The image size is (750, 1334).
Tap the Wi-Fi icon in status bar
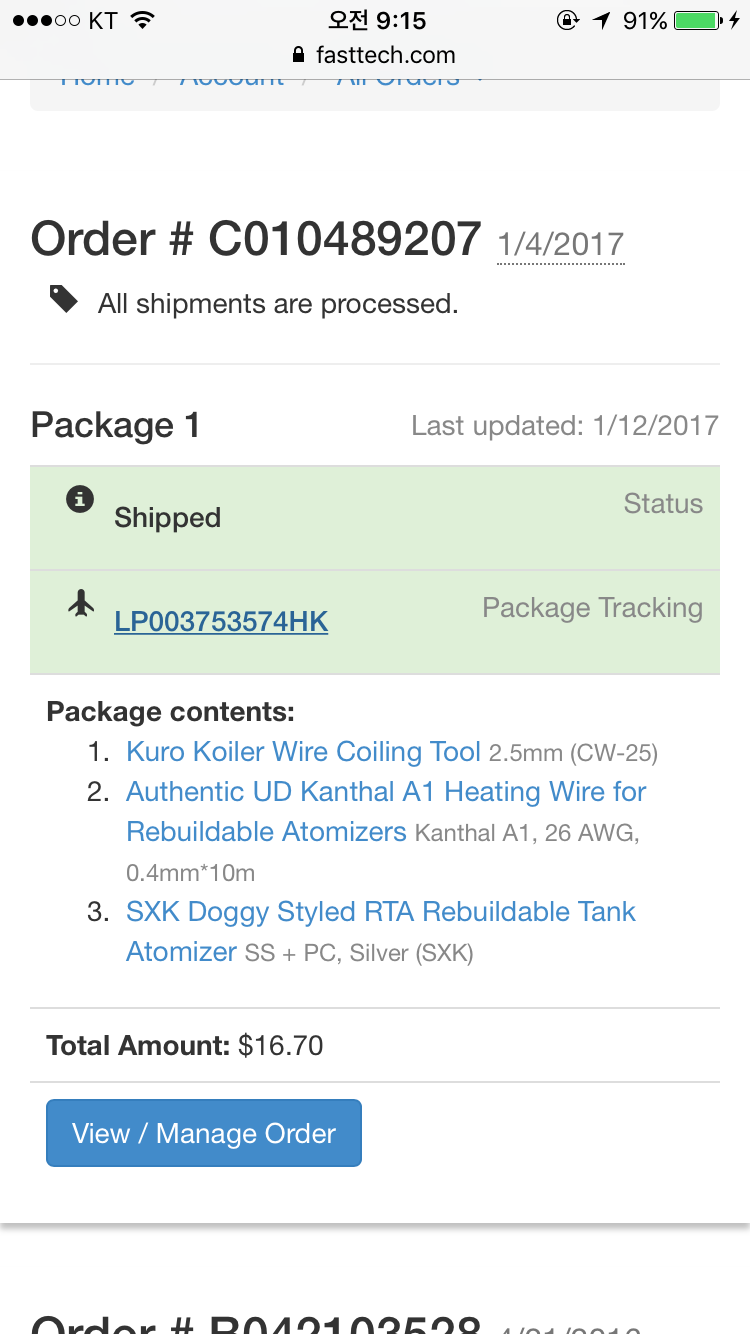pos(143,20)
